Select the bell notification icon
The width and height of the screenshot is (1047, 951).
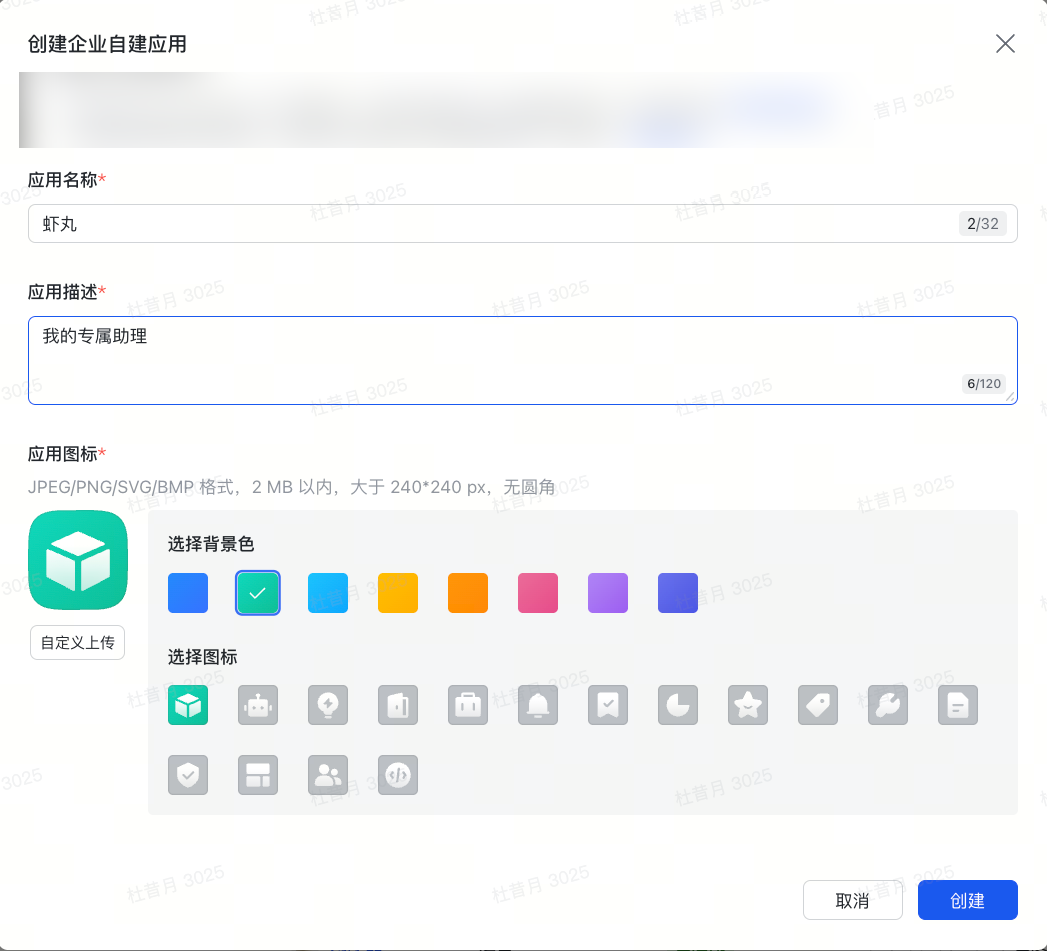pyautogui.click(x=538, y=705)
